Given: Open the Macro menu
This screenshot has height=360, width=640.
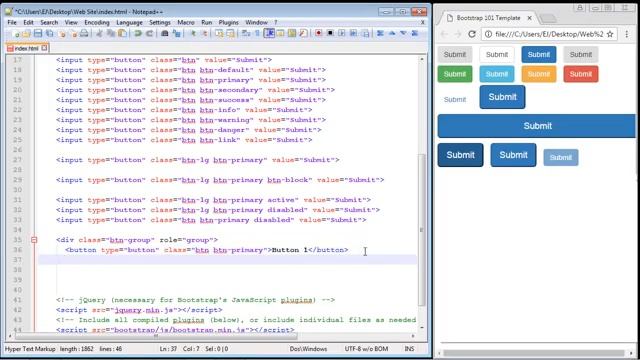Looking at the screenshot, I should pos(186,22).
